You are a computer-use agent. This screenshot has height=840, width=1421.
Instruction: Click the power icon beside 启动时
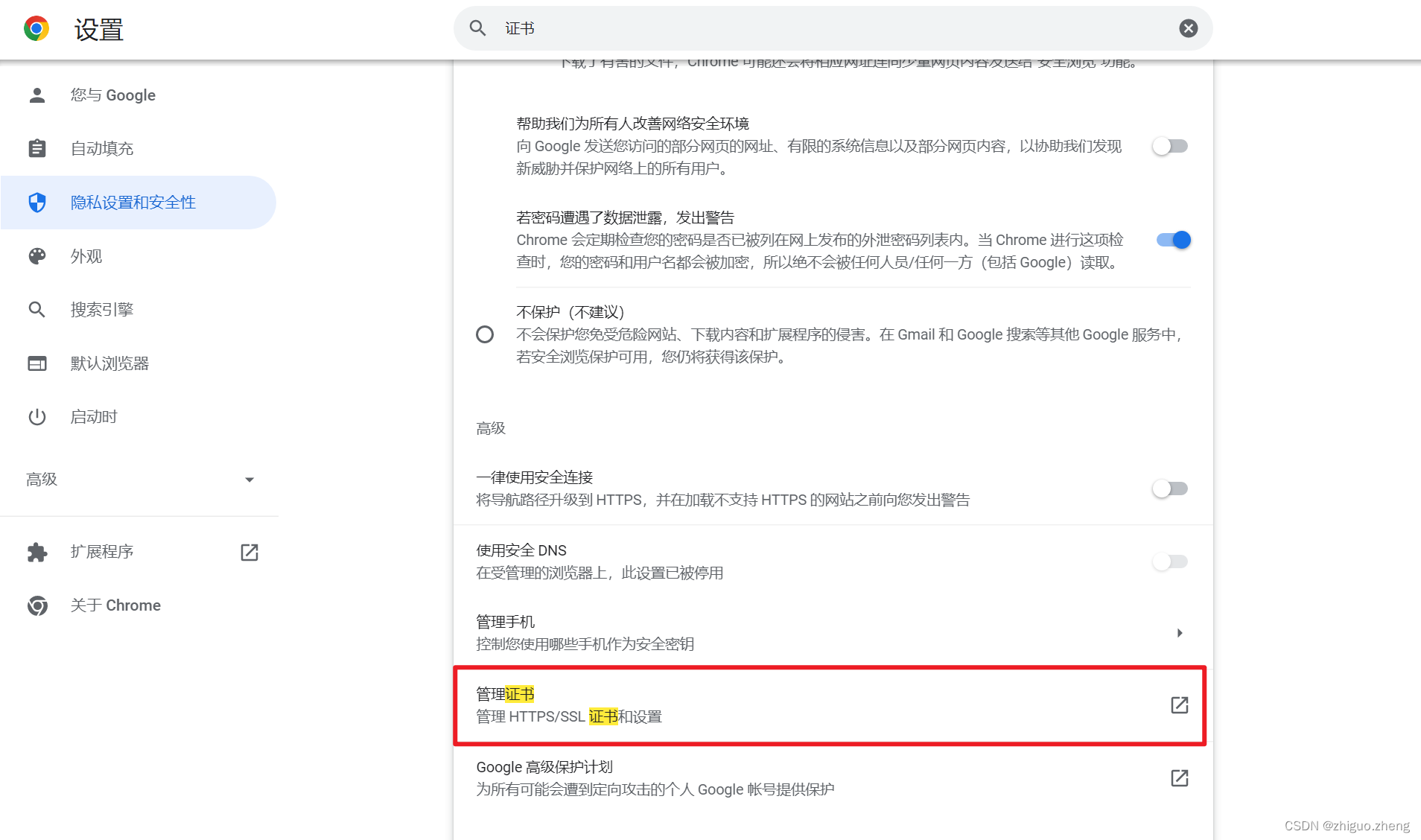(37, 417)
